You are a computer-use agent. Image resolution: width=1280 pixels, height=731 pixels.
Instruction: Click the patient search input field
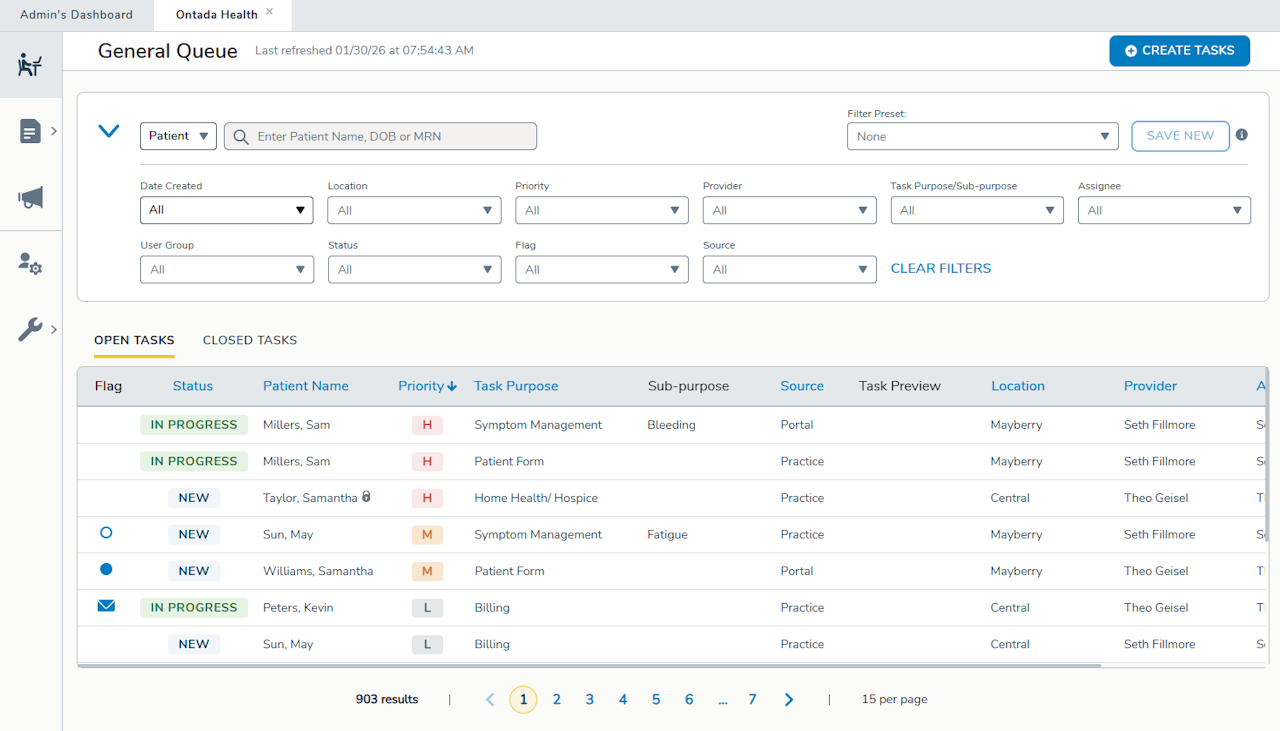click(390, 136)
